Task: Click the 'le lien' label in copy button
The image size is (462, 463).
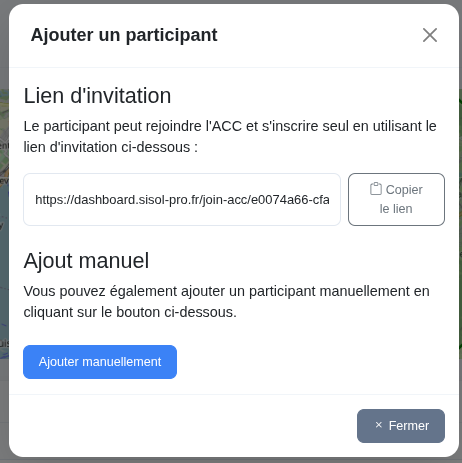Action: tap(396, 209)
